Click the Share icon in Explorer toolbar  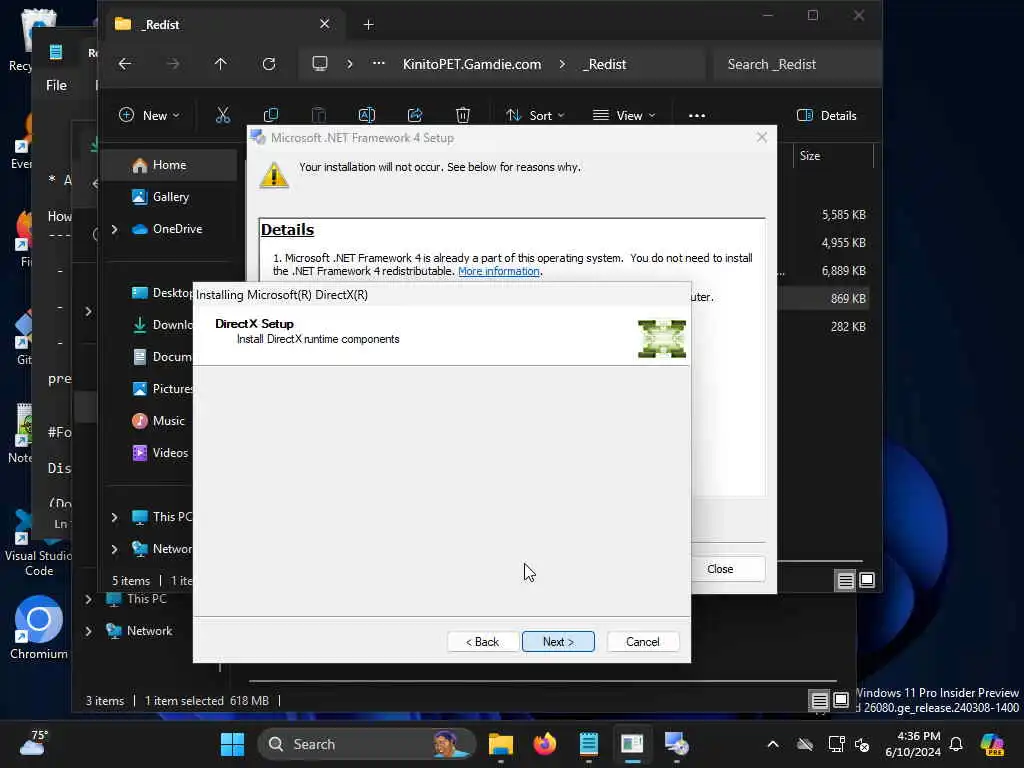pyautogui.click(x=415, y=116)
